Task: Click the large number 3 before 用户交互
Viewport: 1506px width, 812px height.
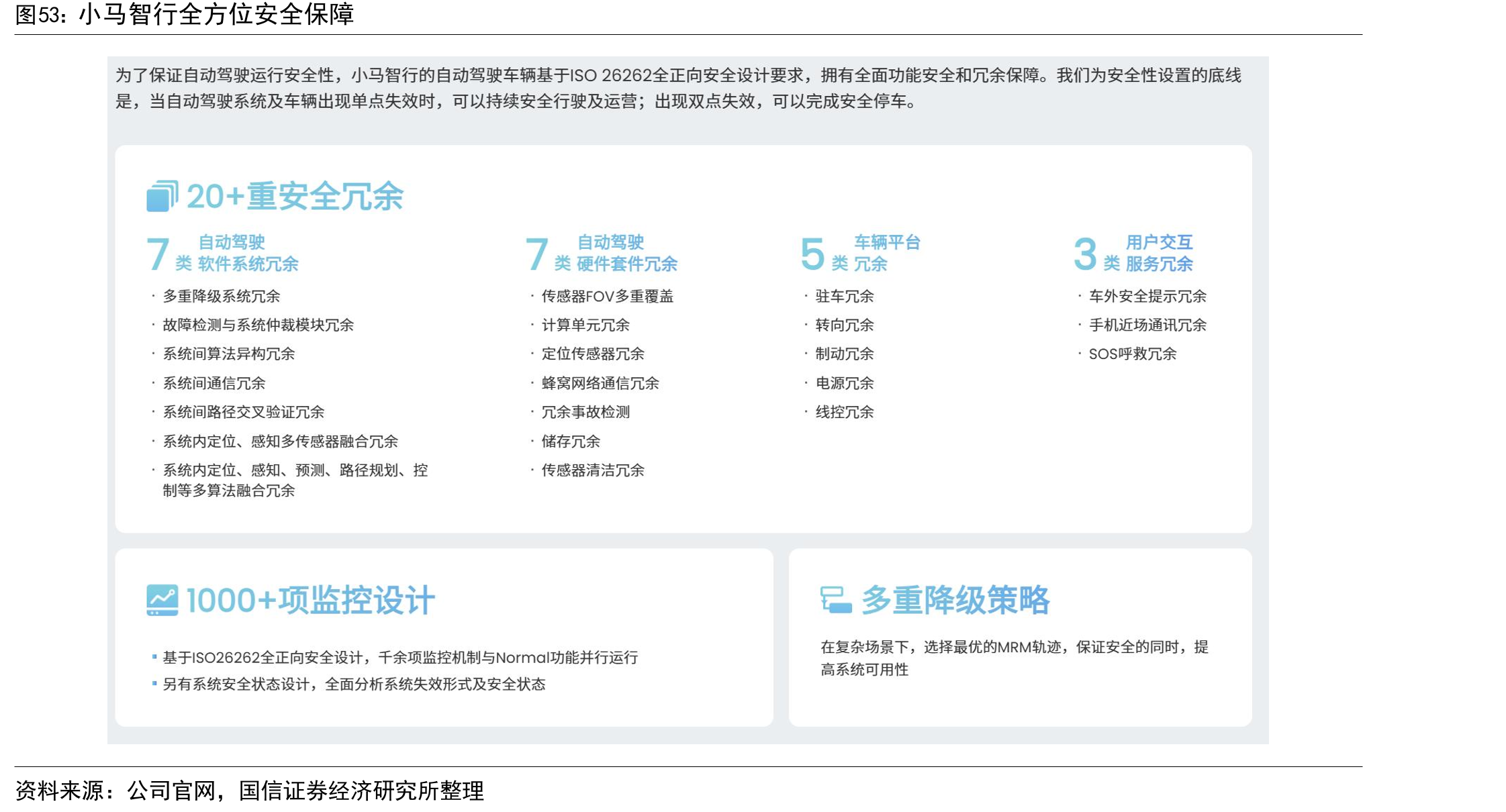Action: [1085, 254]
